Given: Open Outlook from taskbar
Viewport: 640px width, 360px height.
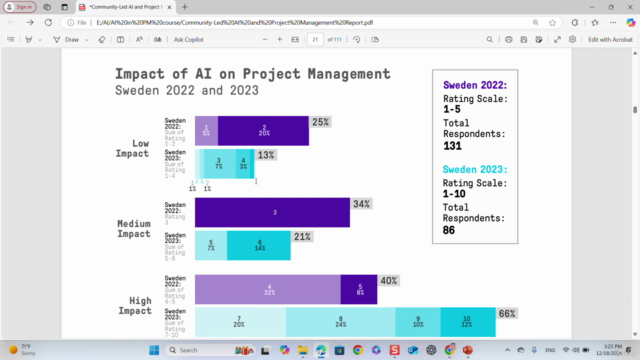Looking at the screenshot, I should click(x=413, y=350).
